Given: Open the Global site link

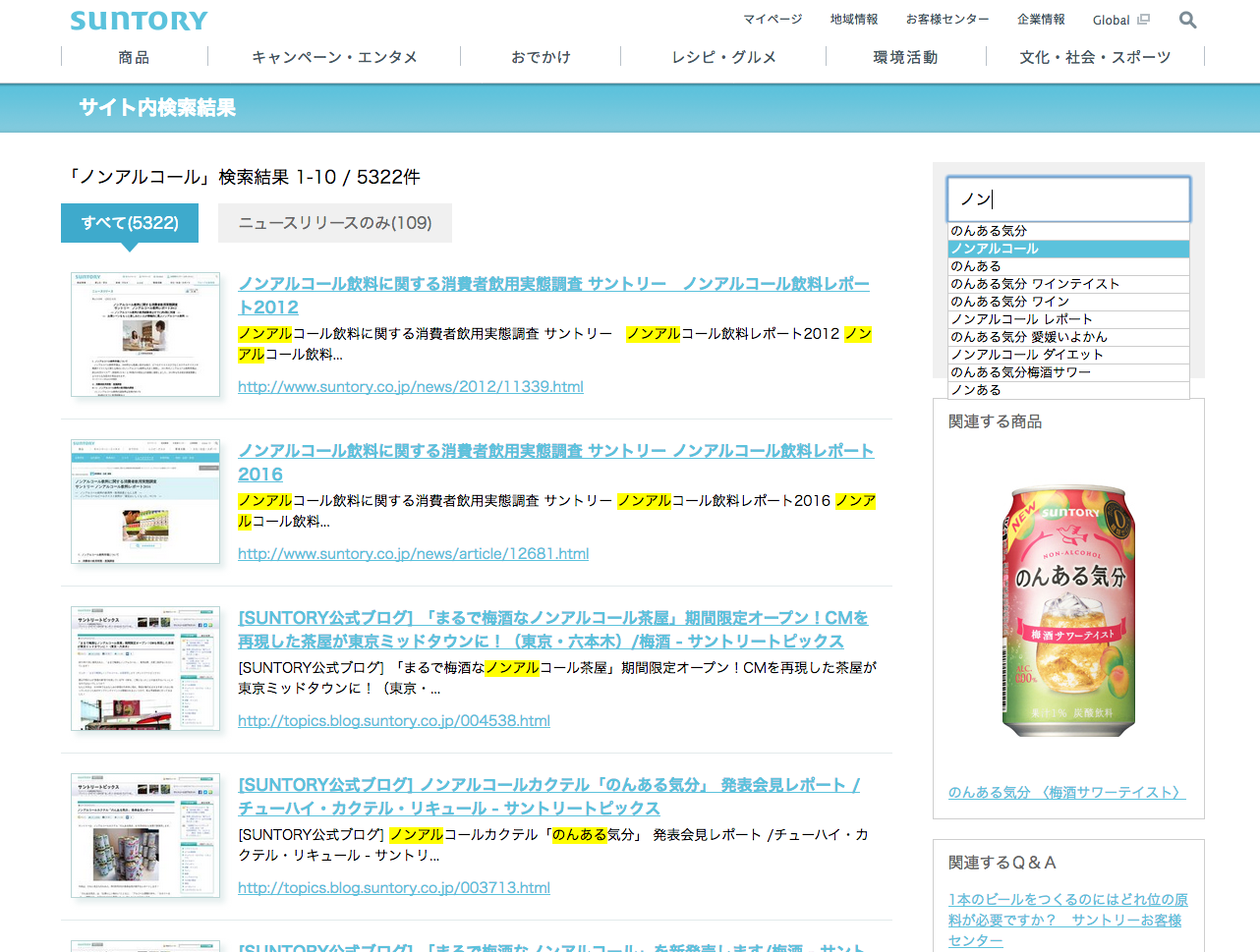Looking at the screenshot, I should (1111, 20).
